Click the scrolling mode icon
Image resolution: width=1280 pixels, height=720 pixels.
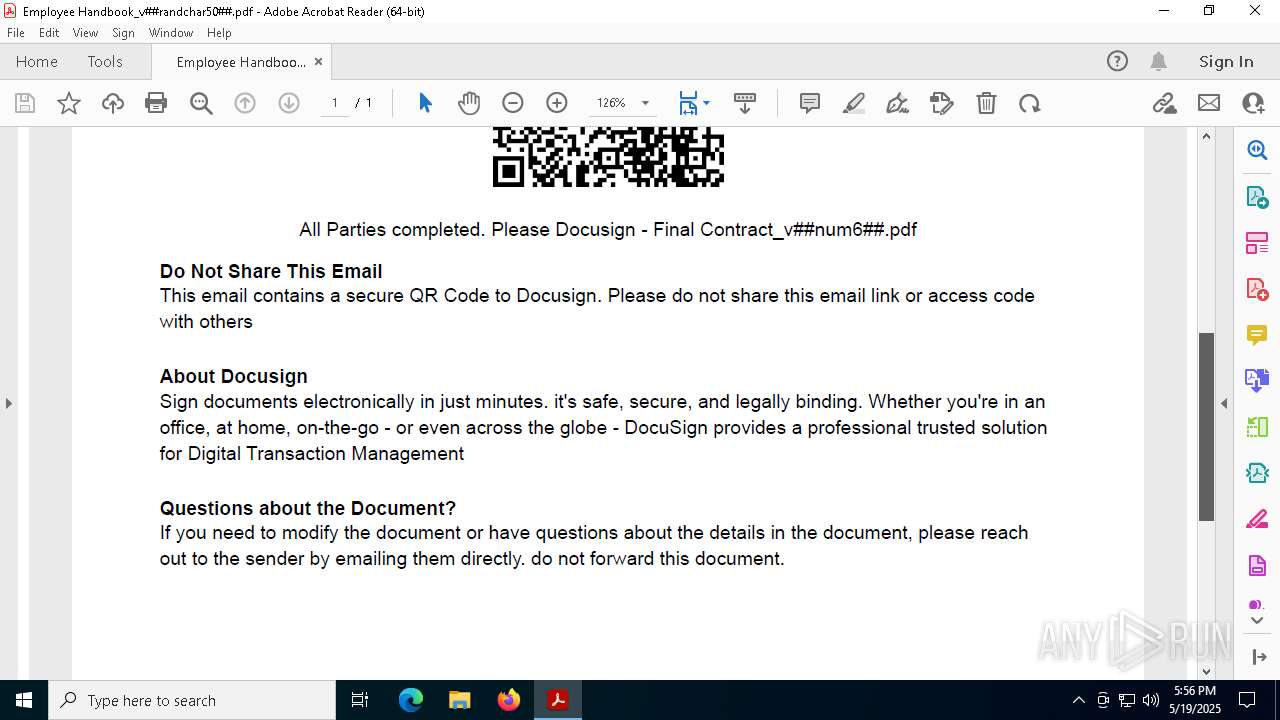(744, 103)
